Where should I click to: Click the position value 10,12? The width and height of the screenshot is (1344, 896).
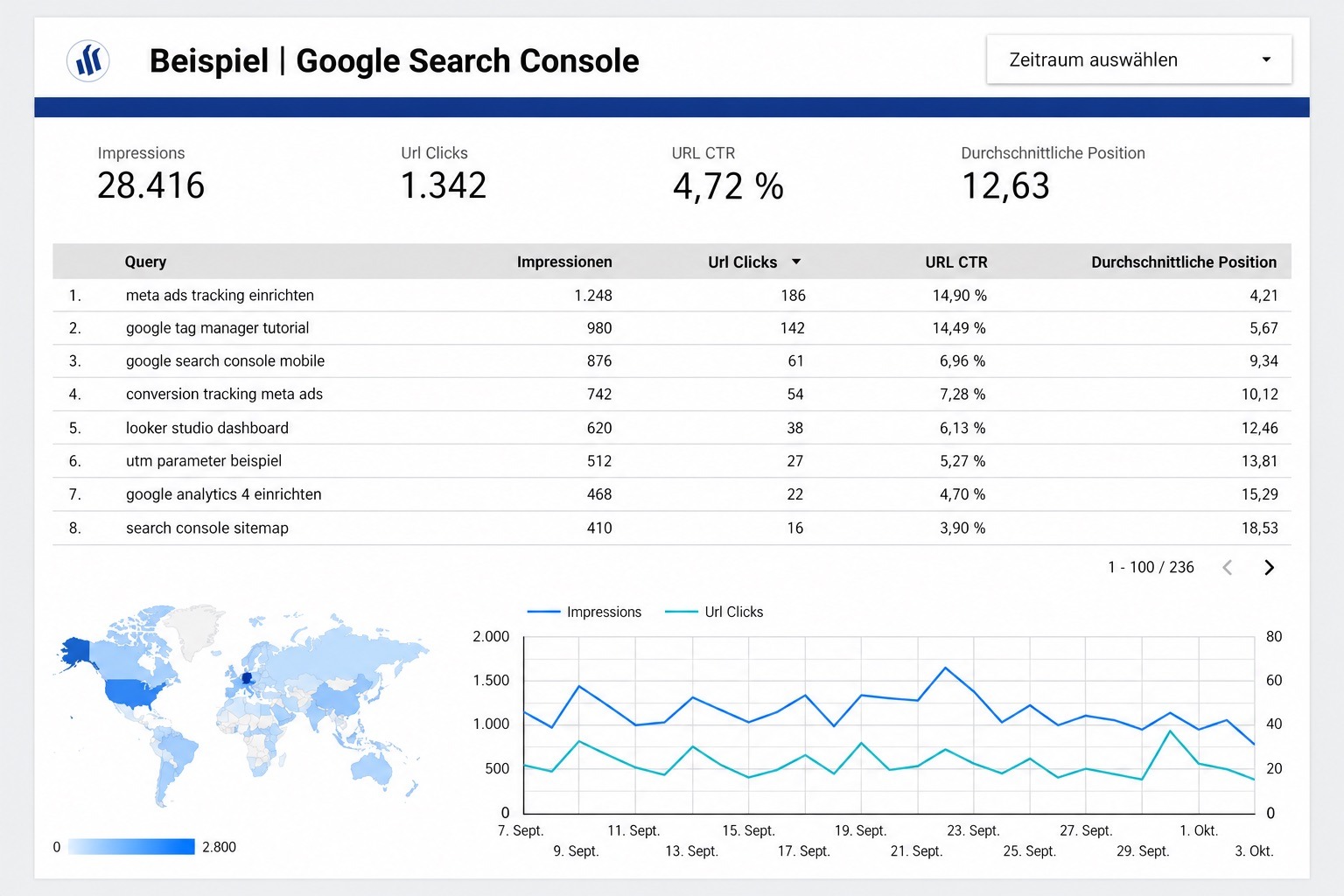pyautogui.click(x=1260, y=395)
